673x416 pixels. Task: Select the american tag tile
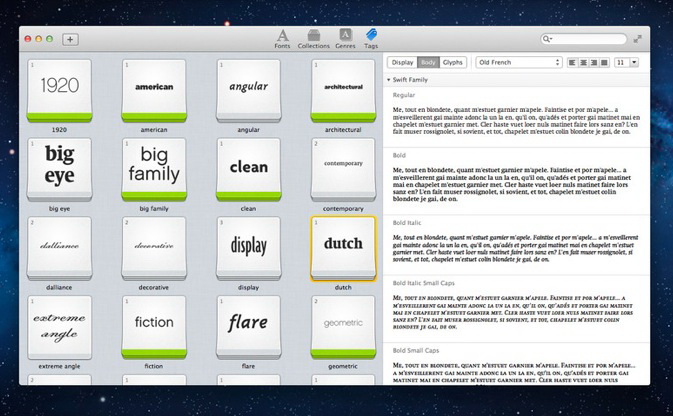(154, 91)
